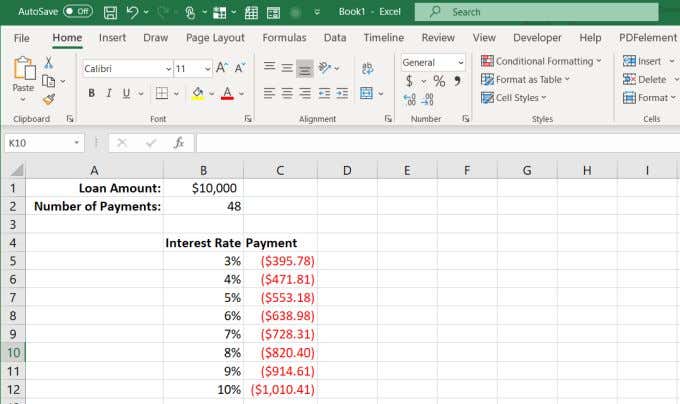The image size is (680, 404).
Task: Click Increase Indent icon
Action: [x=342, y=93]
